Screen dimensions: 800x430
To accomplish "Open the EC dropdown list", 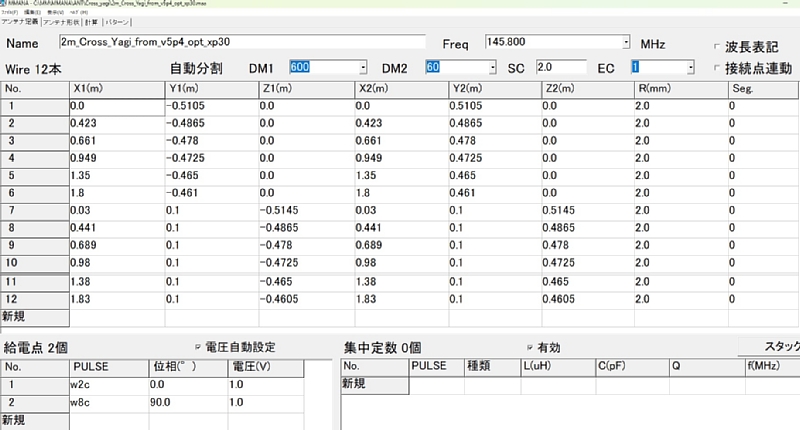I will tap(691, 67).
